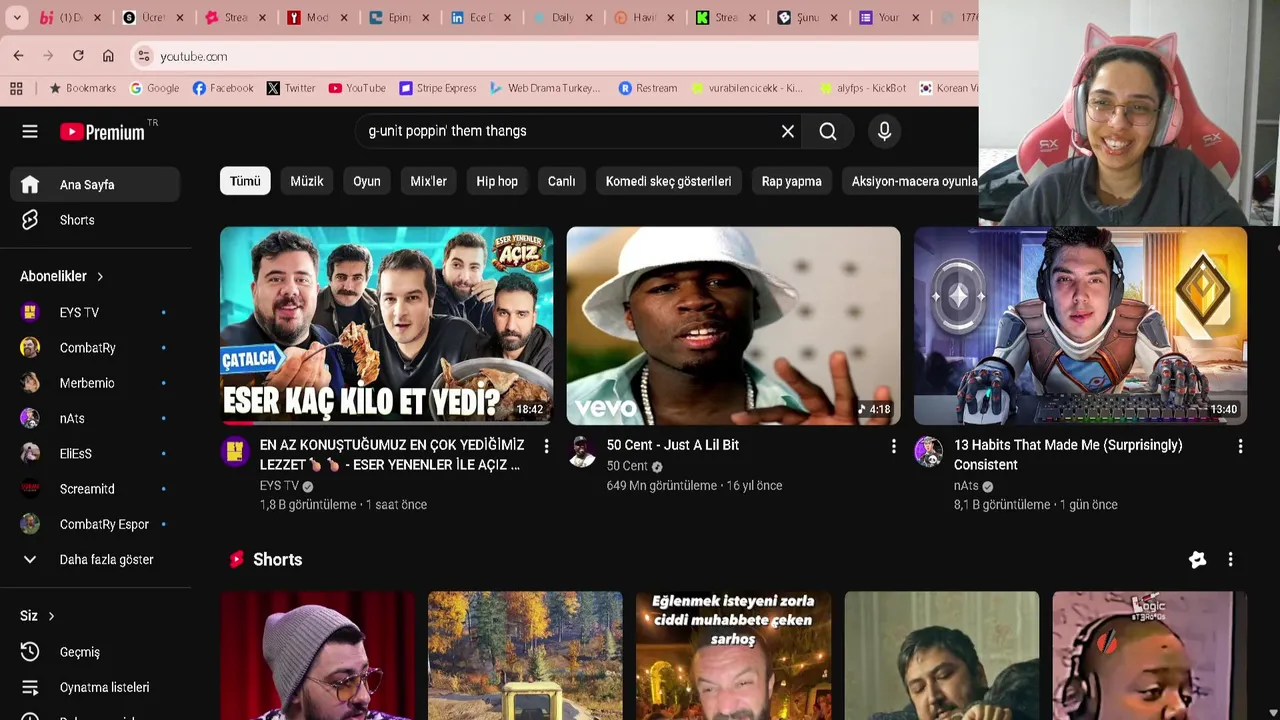Expand Daha fazla göster subscriptions
This screenshot has width=1280, height=720.
tap(95, 560)
